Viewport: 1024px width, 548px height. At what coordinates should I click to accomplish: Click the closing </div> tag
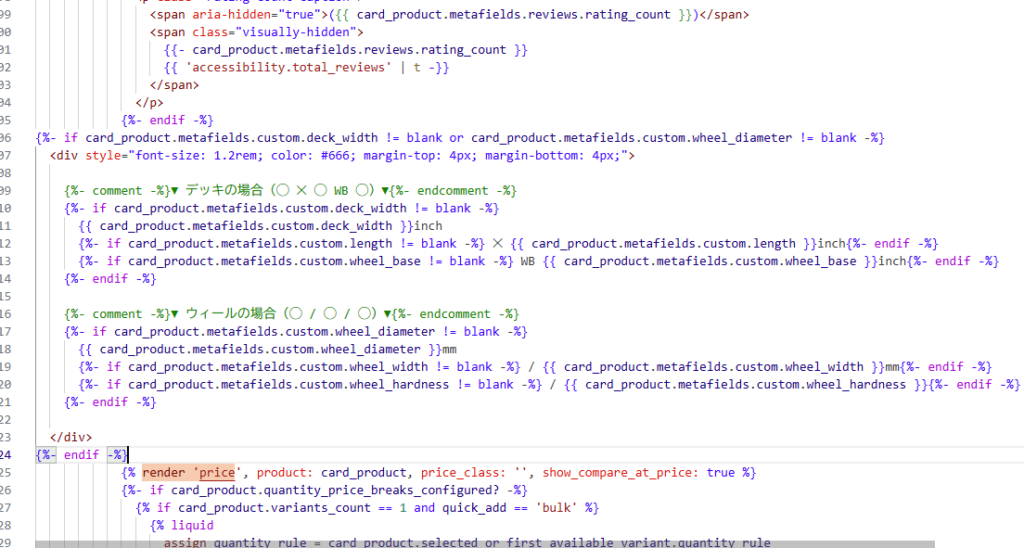[x=71, y=436]
